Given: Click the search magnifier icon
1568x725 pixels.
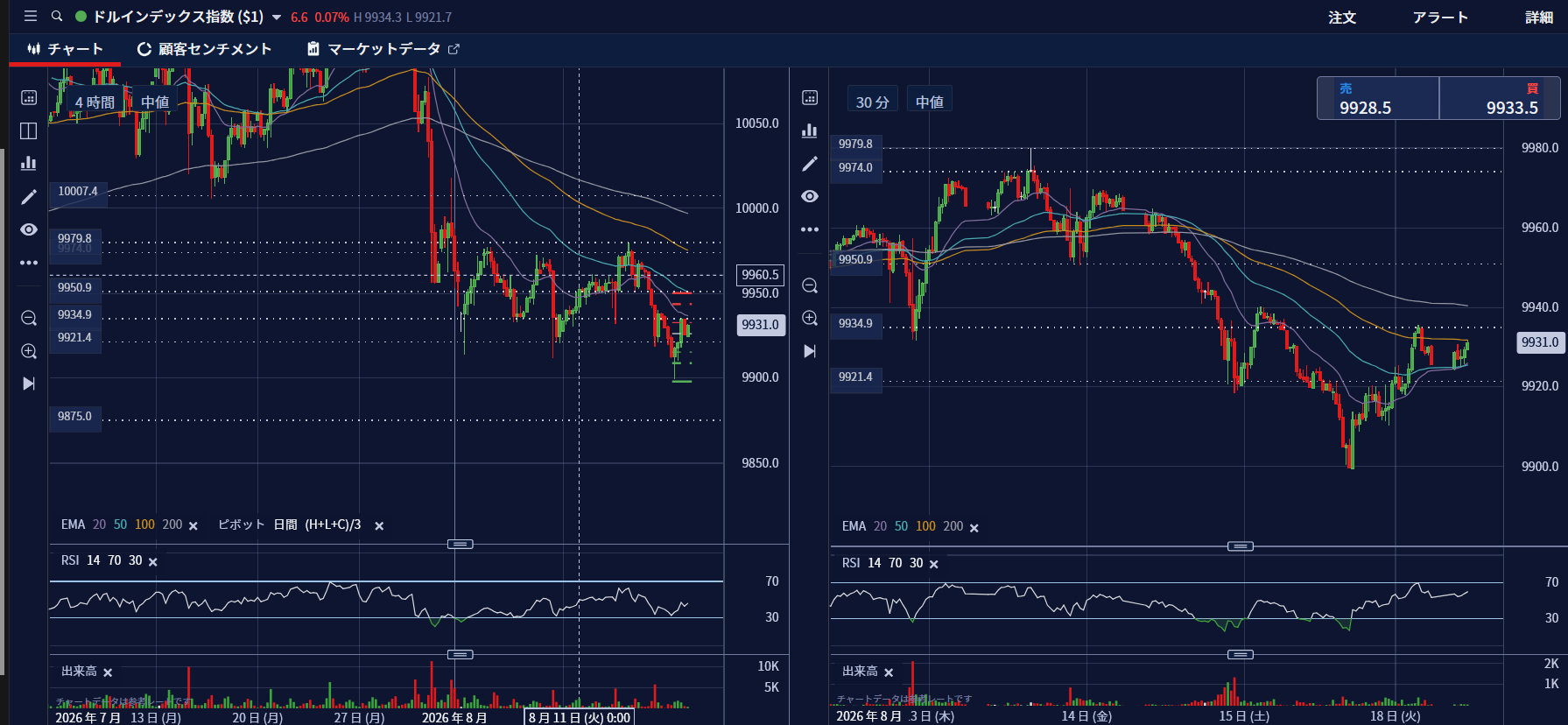Looking at the screenshot, I should (57, 16).
